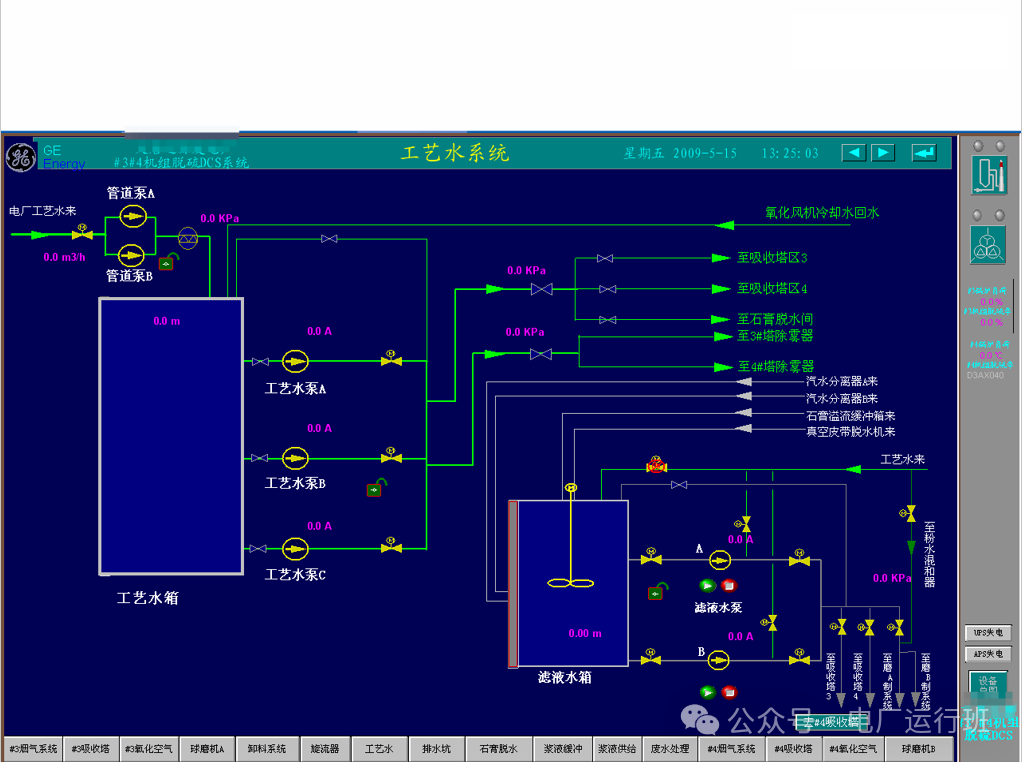Click the outlet valve of filtrate pump A
The image size is (1022, 762).
coord(799,558)
